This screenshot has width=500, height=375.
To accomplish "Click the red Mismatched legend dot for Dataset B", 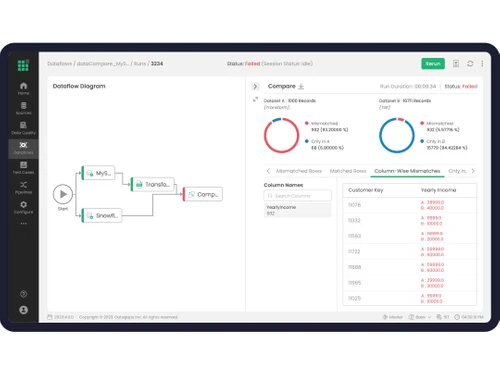I will point(422,123).
